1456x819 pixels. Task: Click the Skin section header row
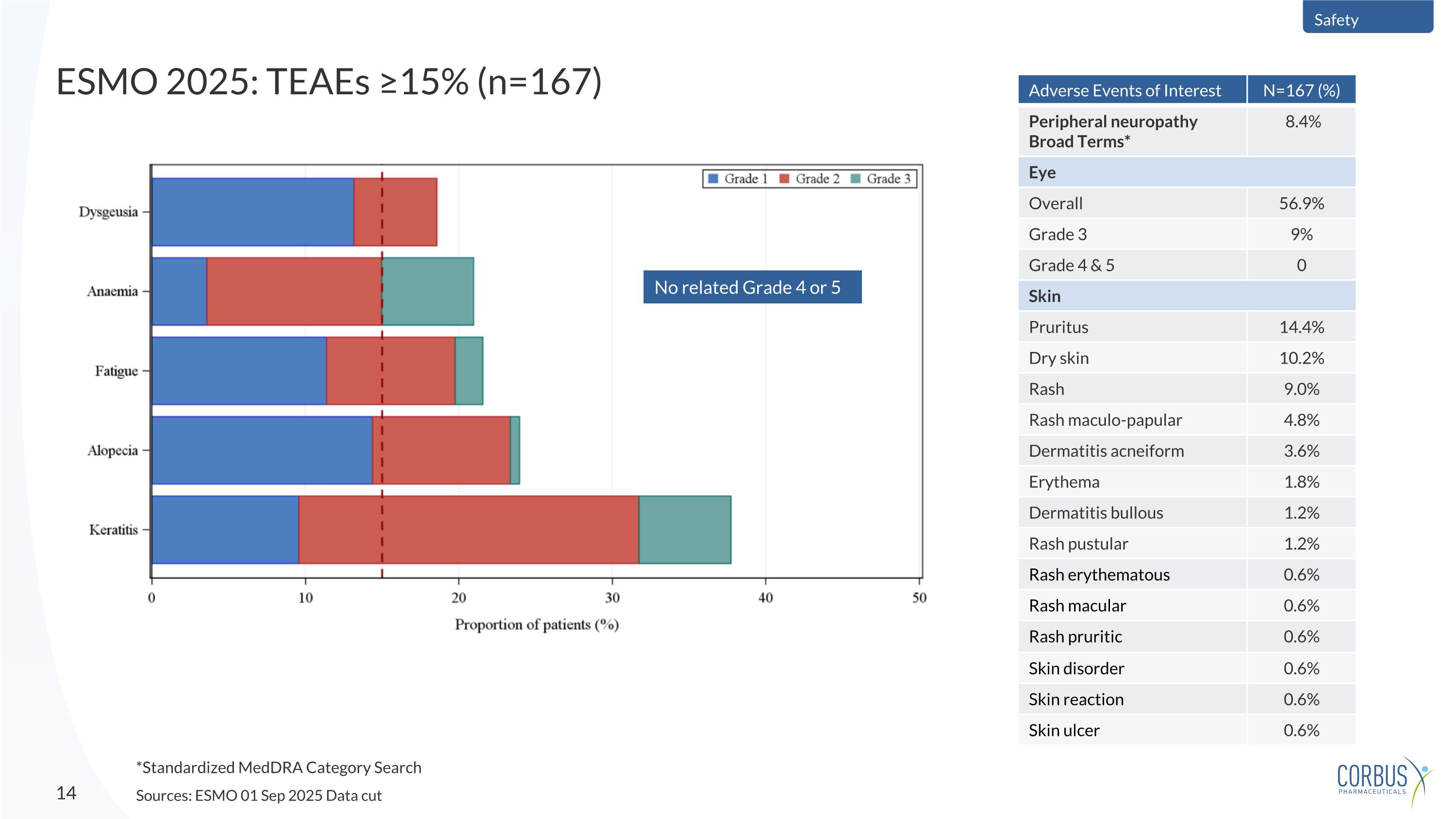pyautogui.click(x=1186, y=296)
